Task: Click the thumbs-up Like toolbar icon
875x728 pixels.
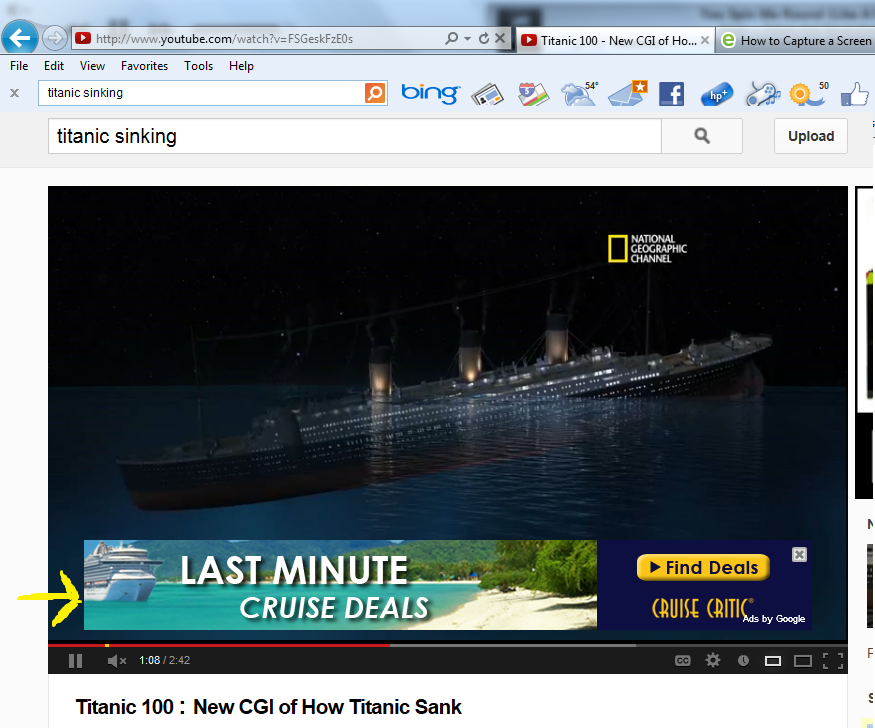Action: (x=854, y=94)
